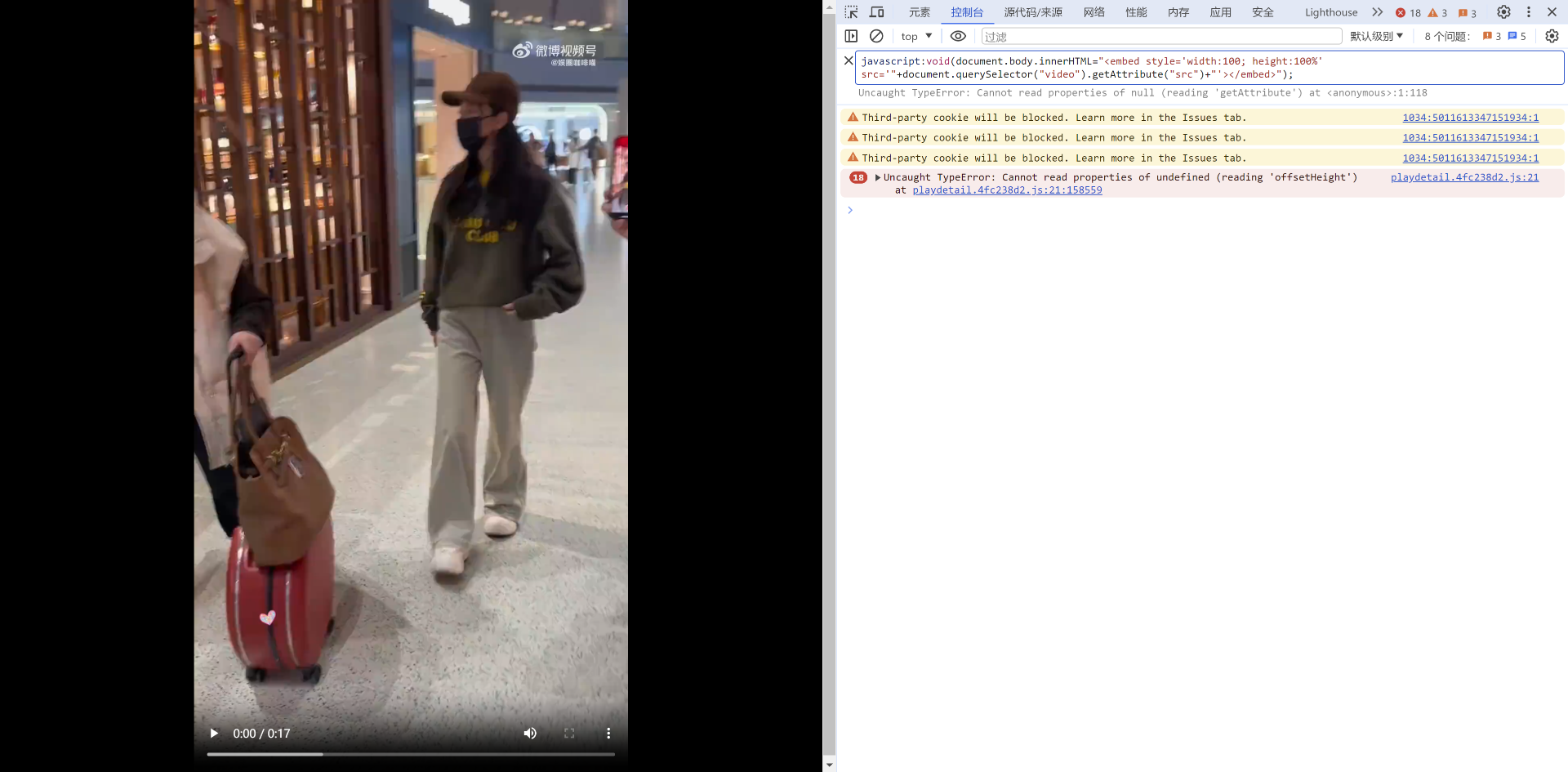Open the Lighthouse tab

point(1331,12)
